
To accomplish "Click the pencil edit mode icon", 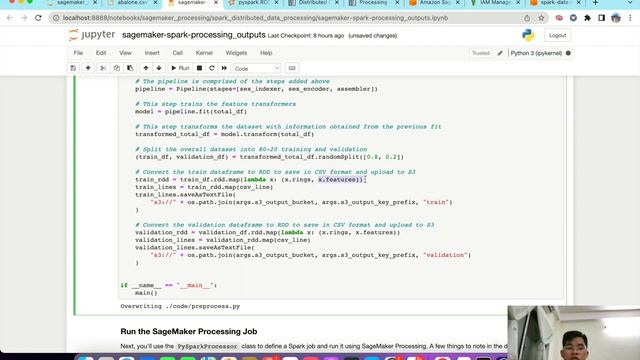I will coord(500,53).
